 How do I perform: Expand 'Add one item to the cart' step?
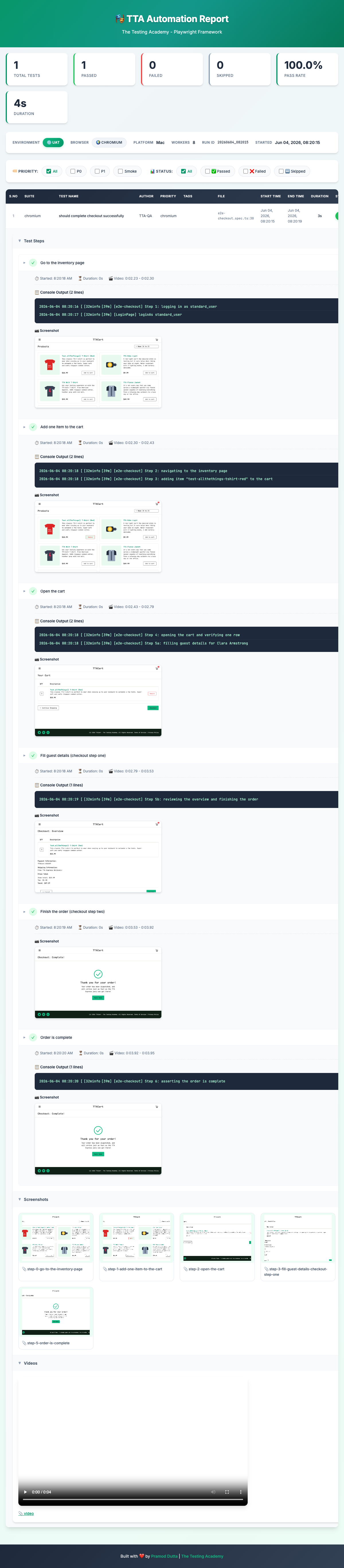tap(24, 427)
